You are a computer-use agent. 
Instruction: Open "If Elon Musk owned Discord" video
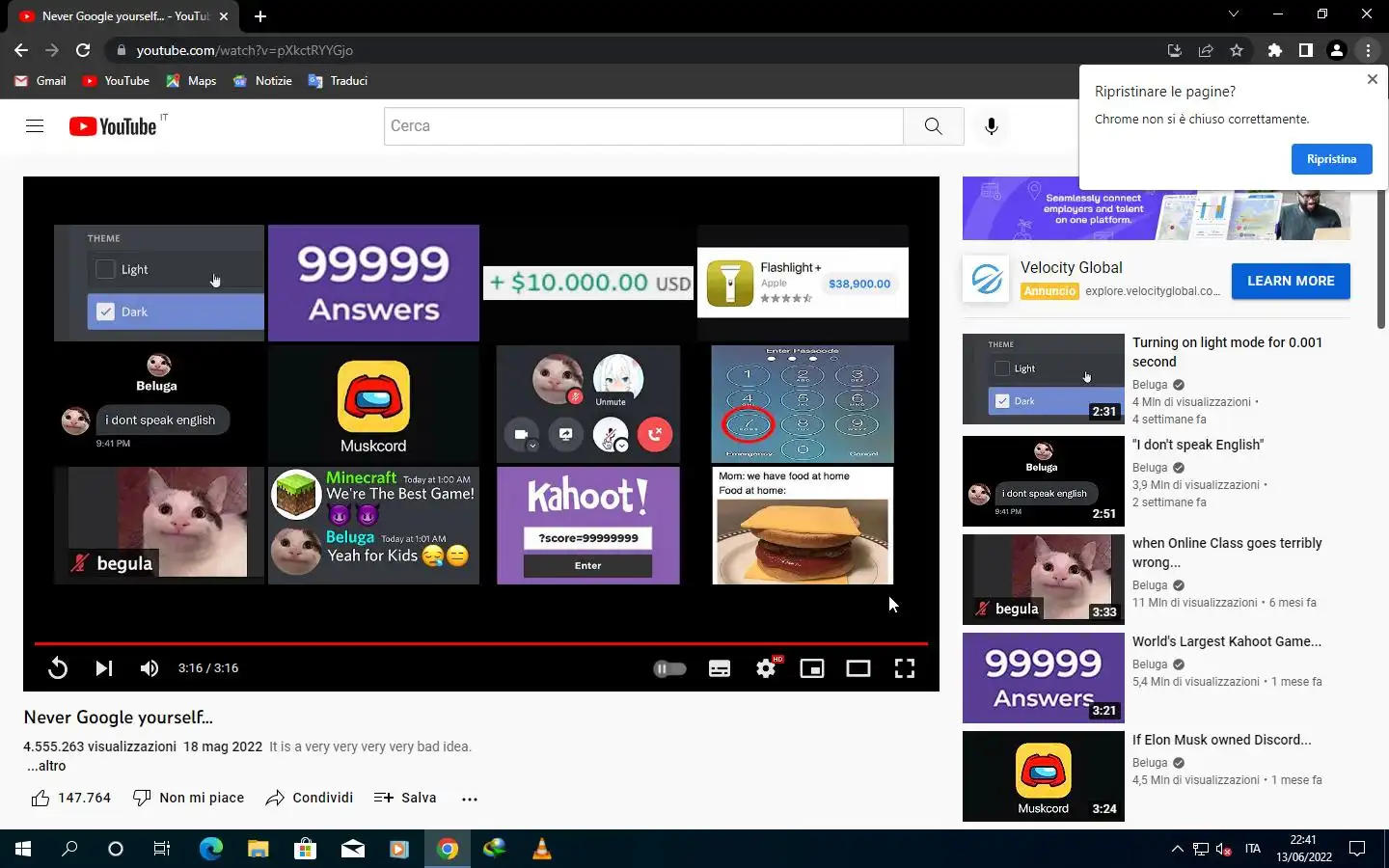1222,740
